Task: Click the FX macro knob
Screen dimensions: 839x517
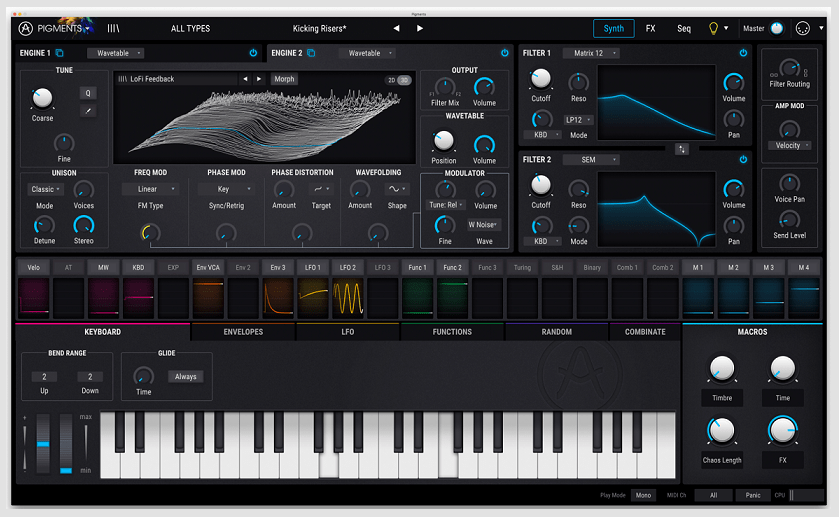Action: (783, 430)
